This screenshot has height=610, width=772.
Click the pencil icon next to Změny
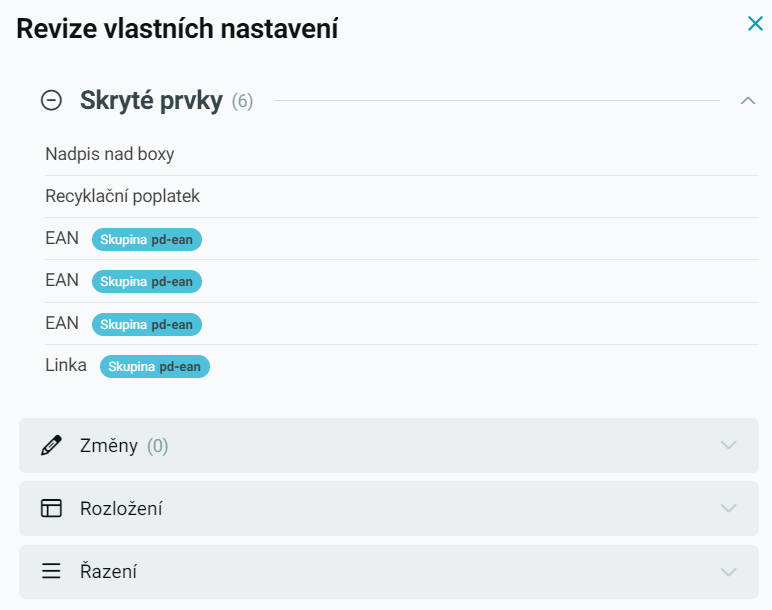point(51,446)
